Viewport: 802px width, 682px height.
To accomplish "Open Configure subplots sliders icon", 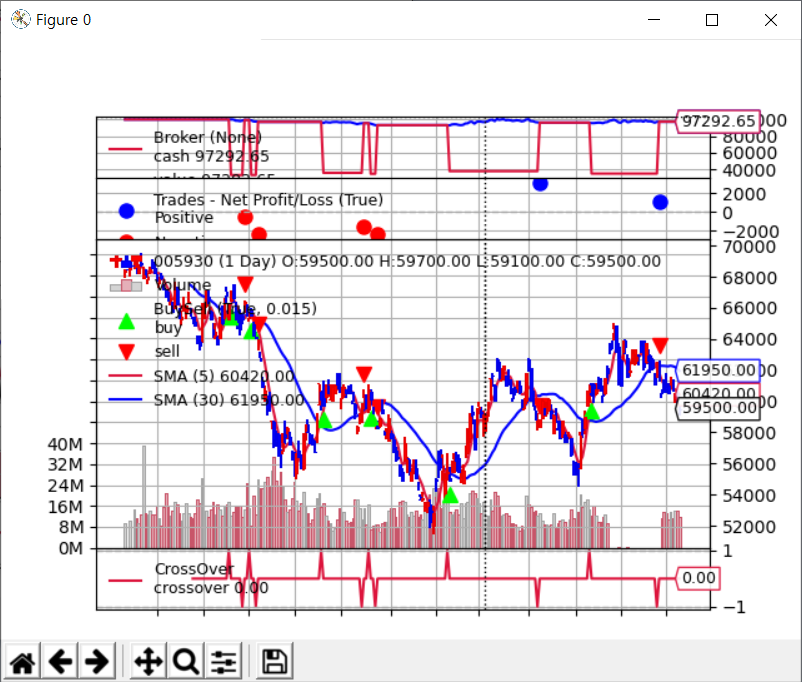I will coord(224,662).
